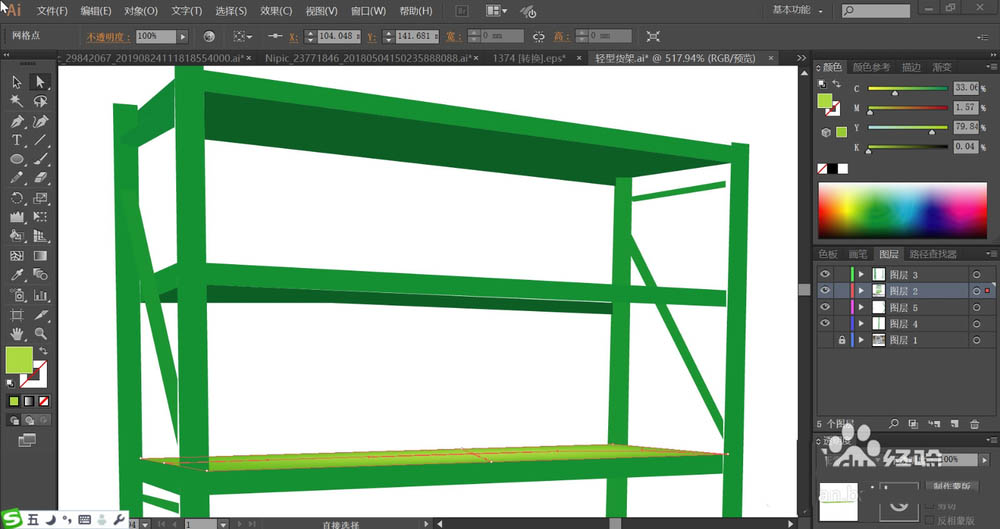Hide 图层 3 with its eye icon
Screen dimensions: 1000x529
pyautogui.click(x=825, y=274)
